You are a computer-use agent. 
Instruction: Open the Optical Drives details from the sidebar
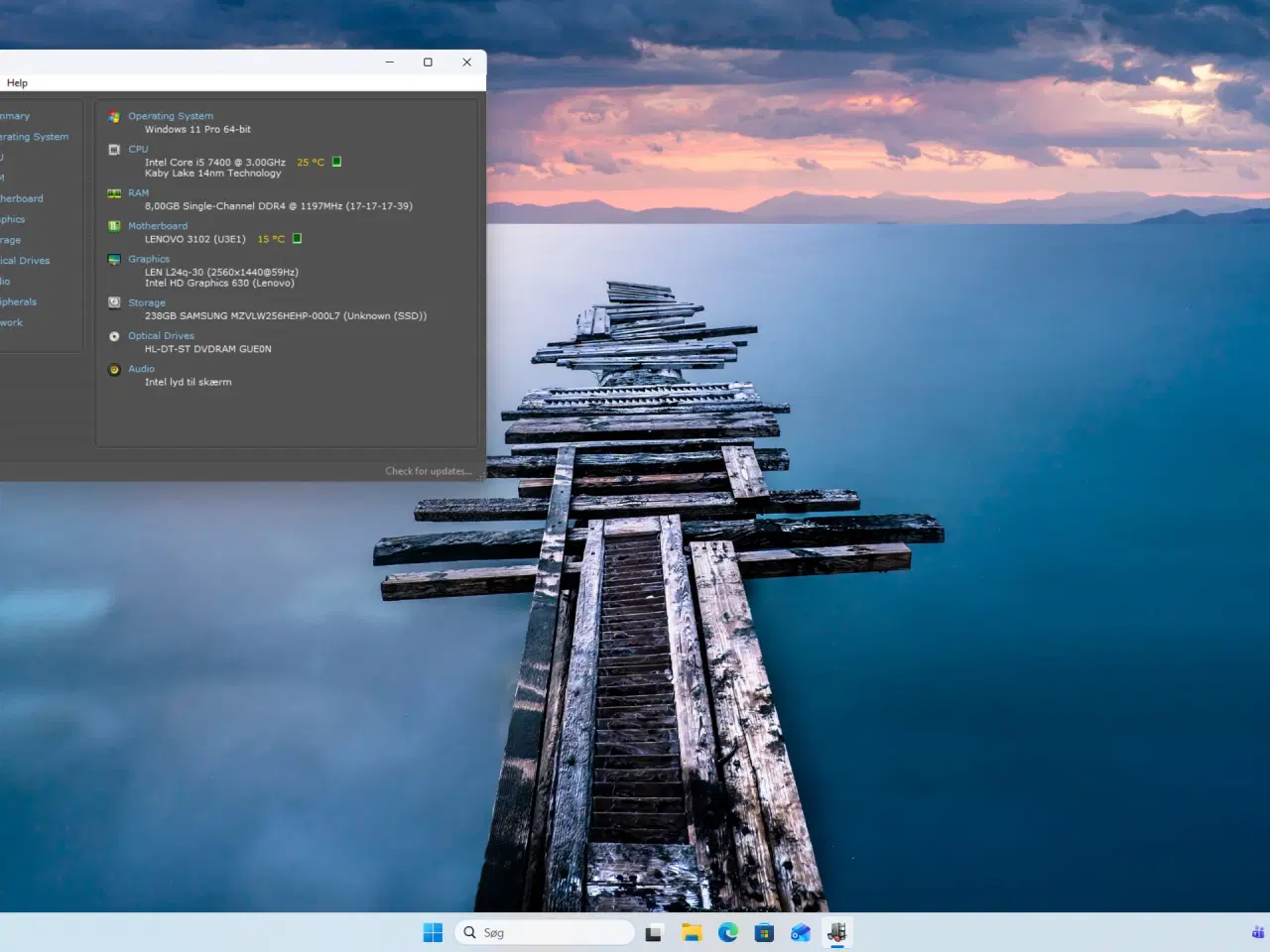point(24,260)
